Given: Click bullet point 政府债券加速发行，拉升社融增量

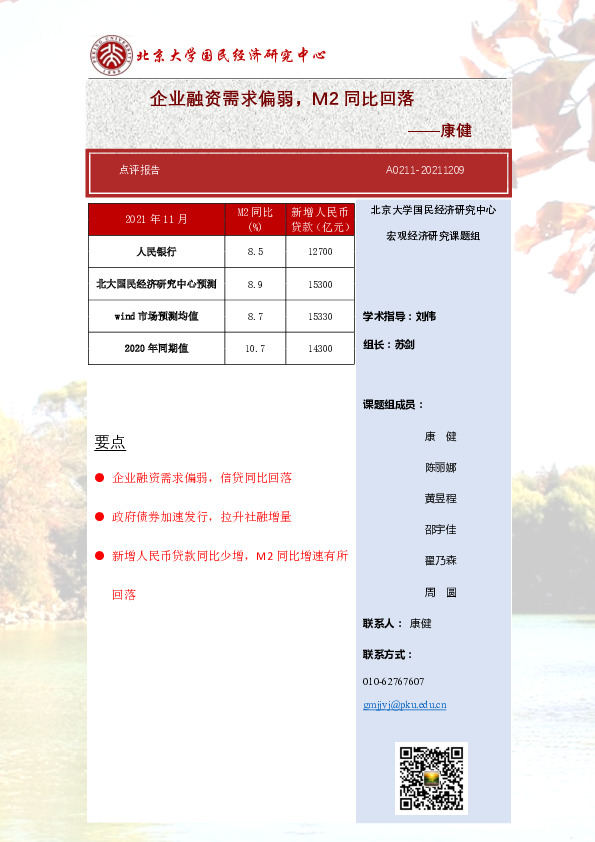Looking at the screenshot, I should (202, 517).
